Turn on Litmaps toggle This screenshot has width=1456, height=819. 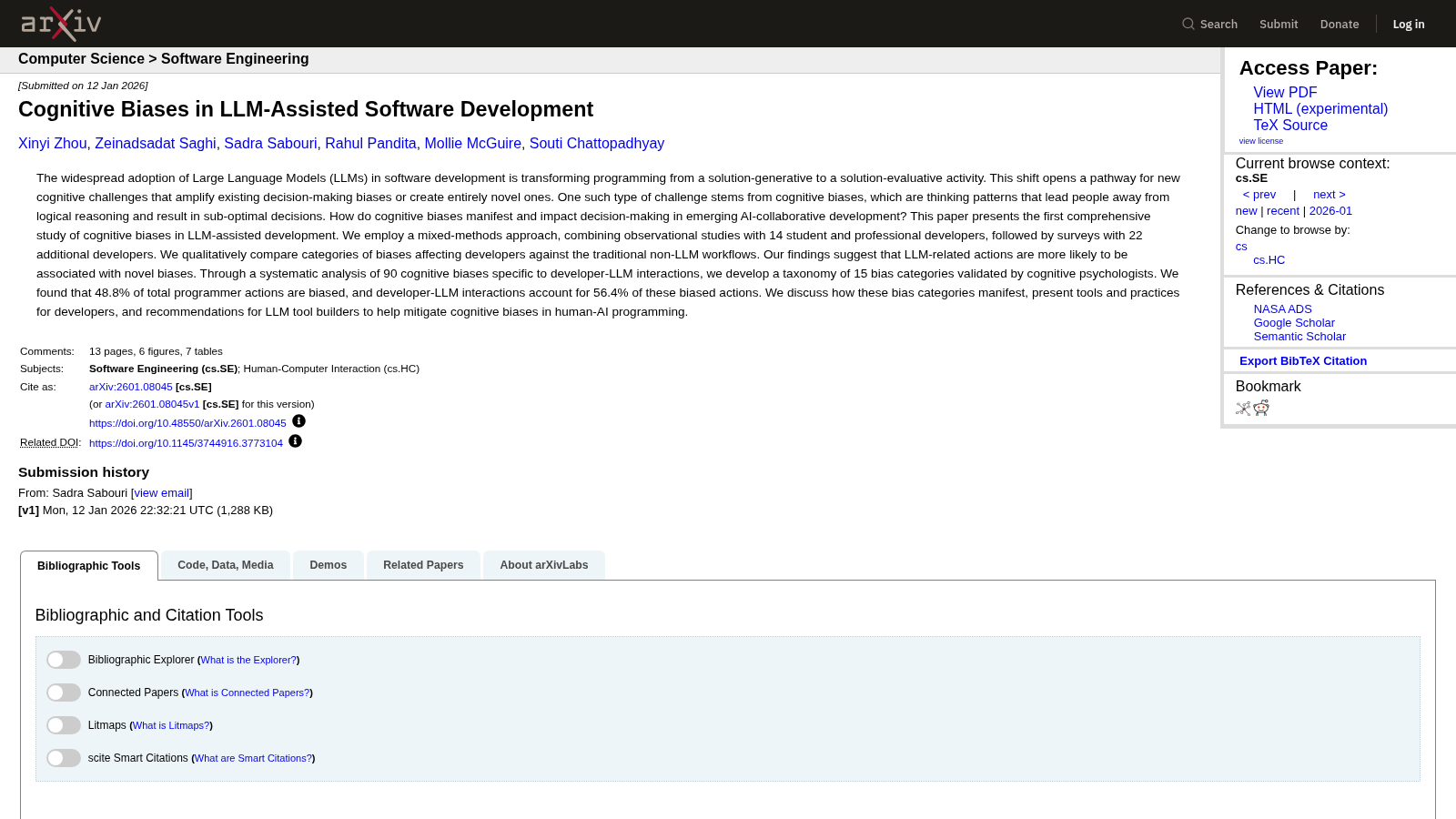click(x=64, y=725)
